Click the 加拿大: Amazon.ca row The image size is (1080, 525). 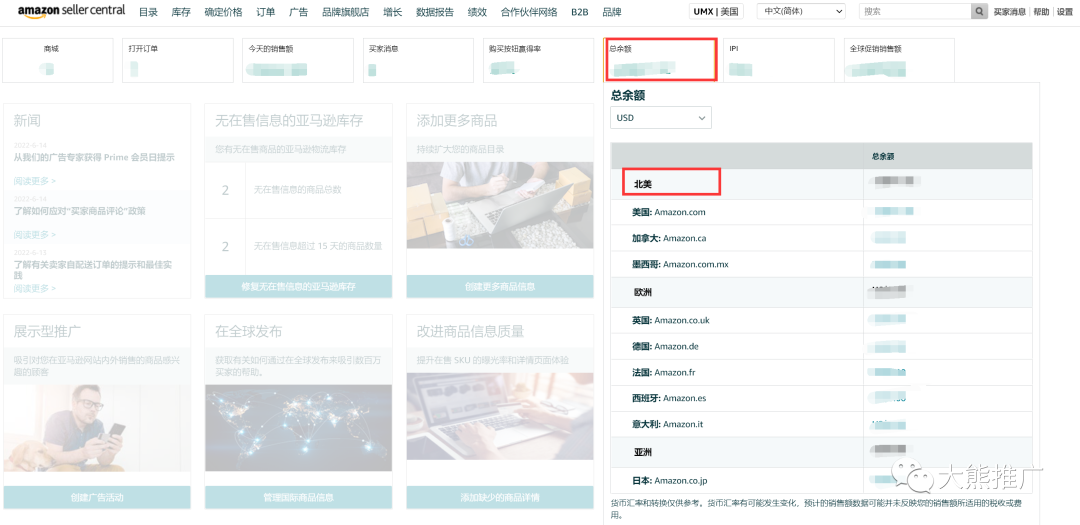click(x=821, y=238)
